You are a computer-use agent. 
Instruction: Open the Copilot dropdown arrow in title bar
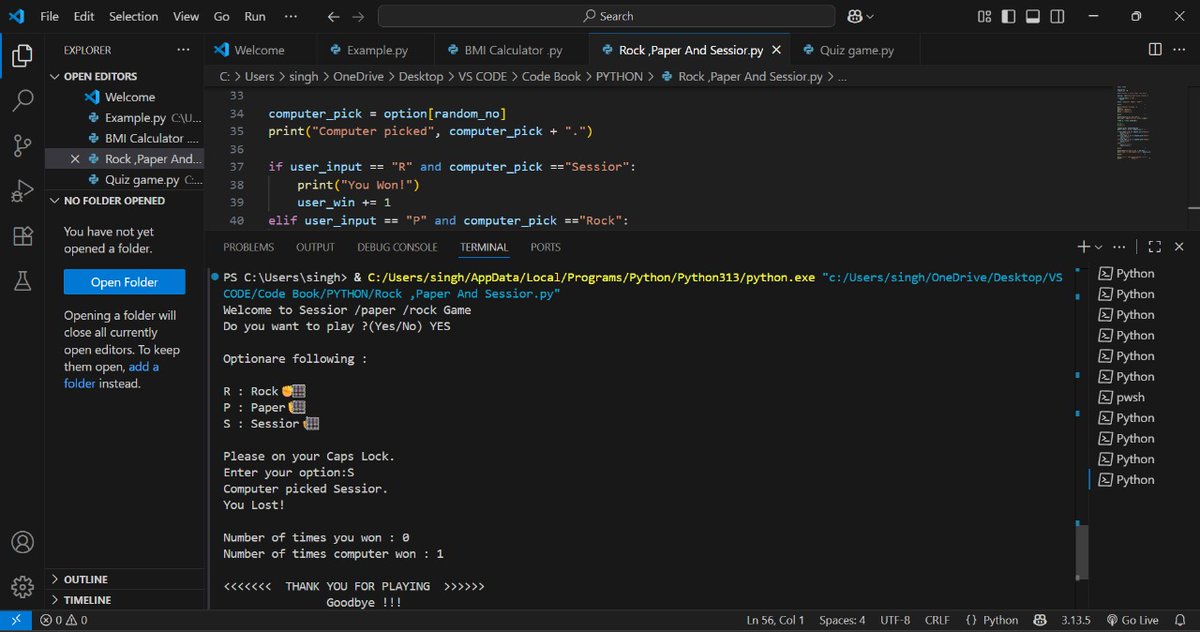(870, 16)
